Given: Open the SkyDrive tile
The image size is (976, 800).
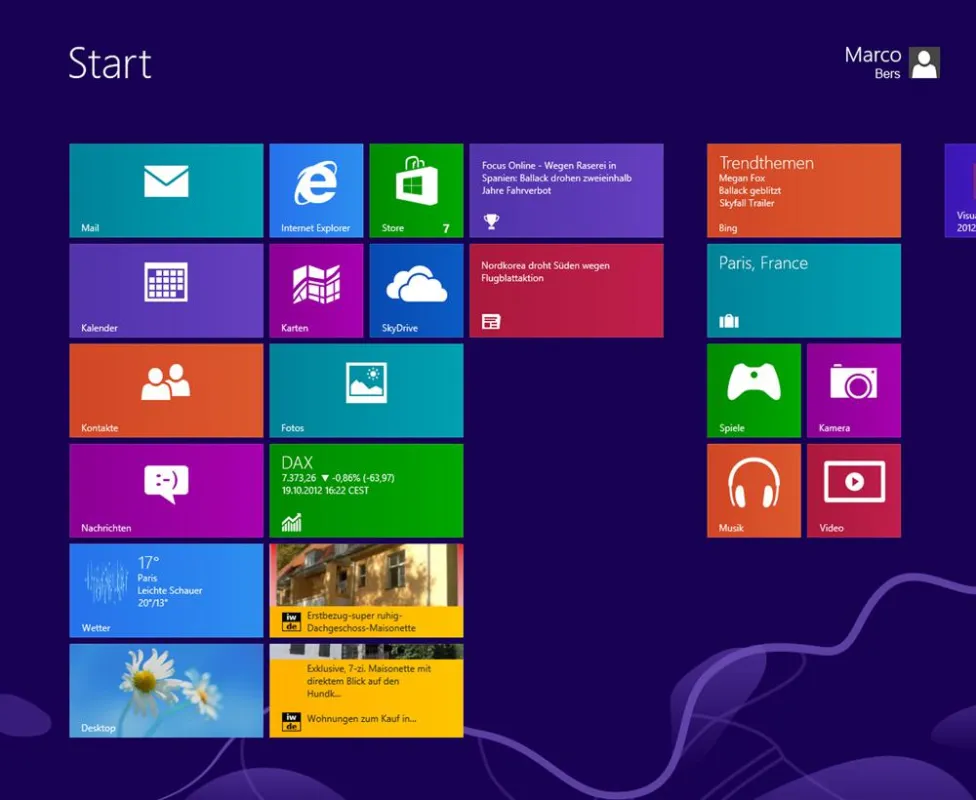Looking at the screenshot, I should tap(416, 291).
